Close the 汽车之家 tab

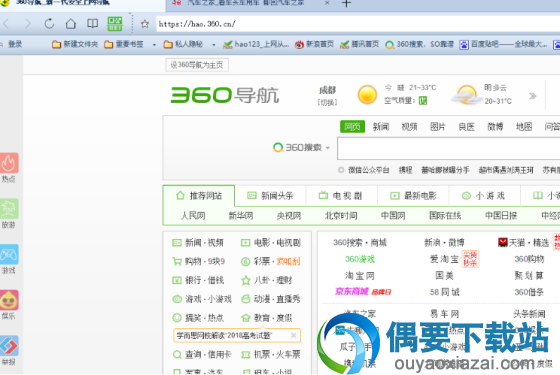pyautogui.click(x=327, y=3)
